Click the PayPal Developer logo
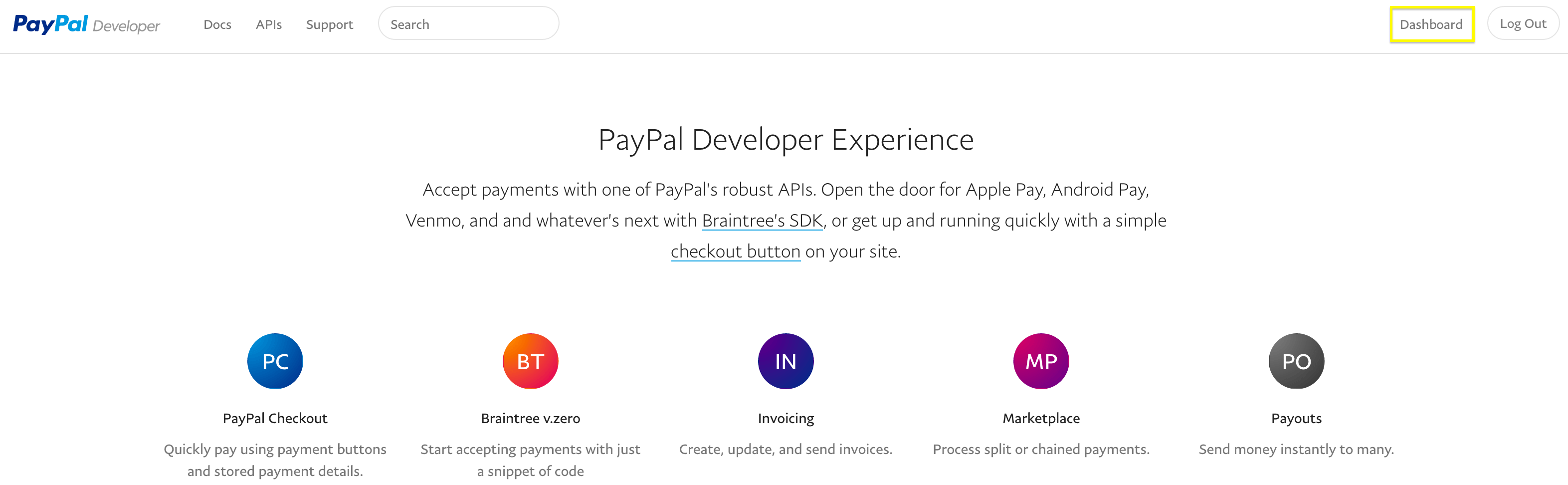 point(86,24)
